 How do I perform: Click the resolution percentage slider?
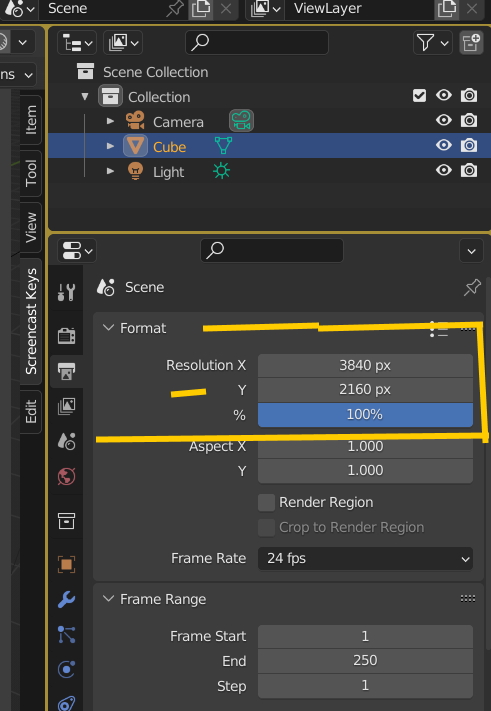pos(365,414)
